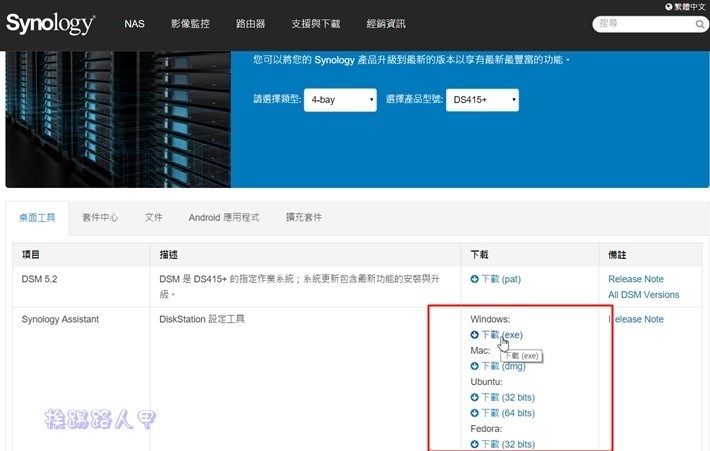Switch to the 擴充套件 tab
This screenshot has height=451, width=710.
pyautogui.click(x=304, y=218)
